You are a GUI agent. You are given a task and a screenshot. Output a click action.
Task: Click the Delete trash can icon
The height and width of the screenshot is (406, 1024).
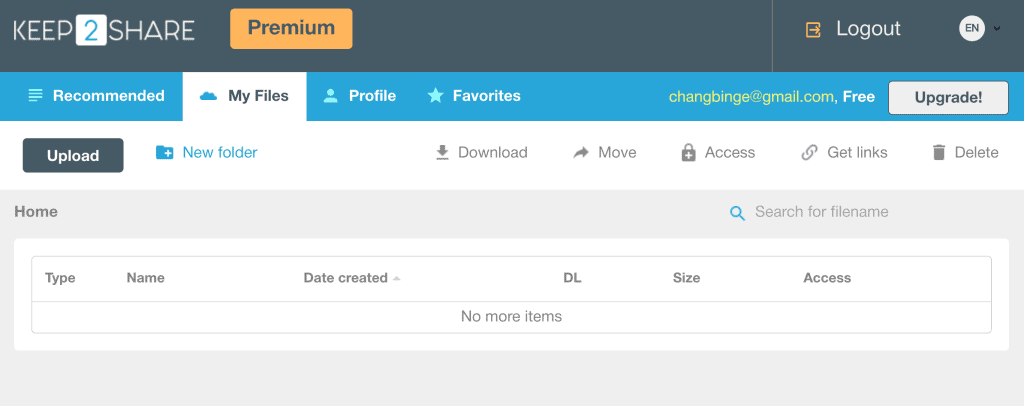(938, 153)
